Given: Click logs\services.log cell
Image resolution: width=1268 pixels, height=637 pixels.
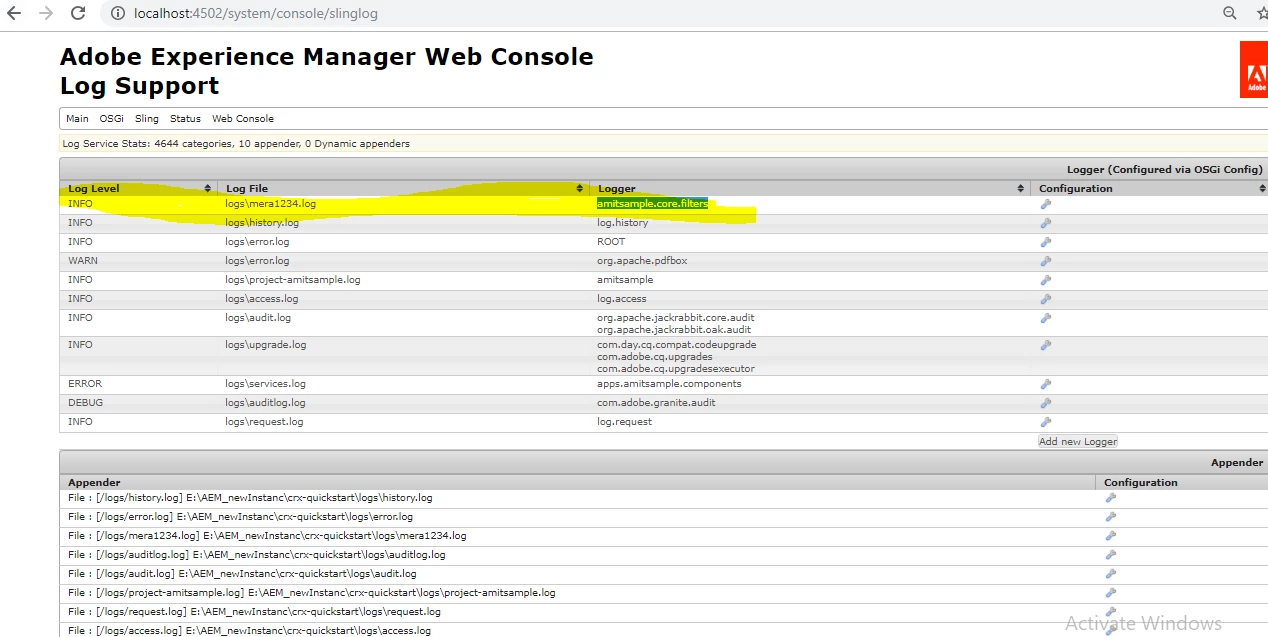Looking at the screenshot, I should pyautogui.click(x=266, y=384).
